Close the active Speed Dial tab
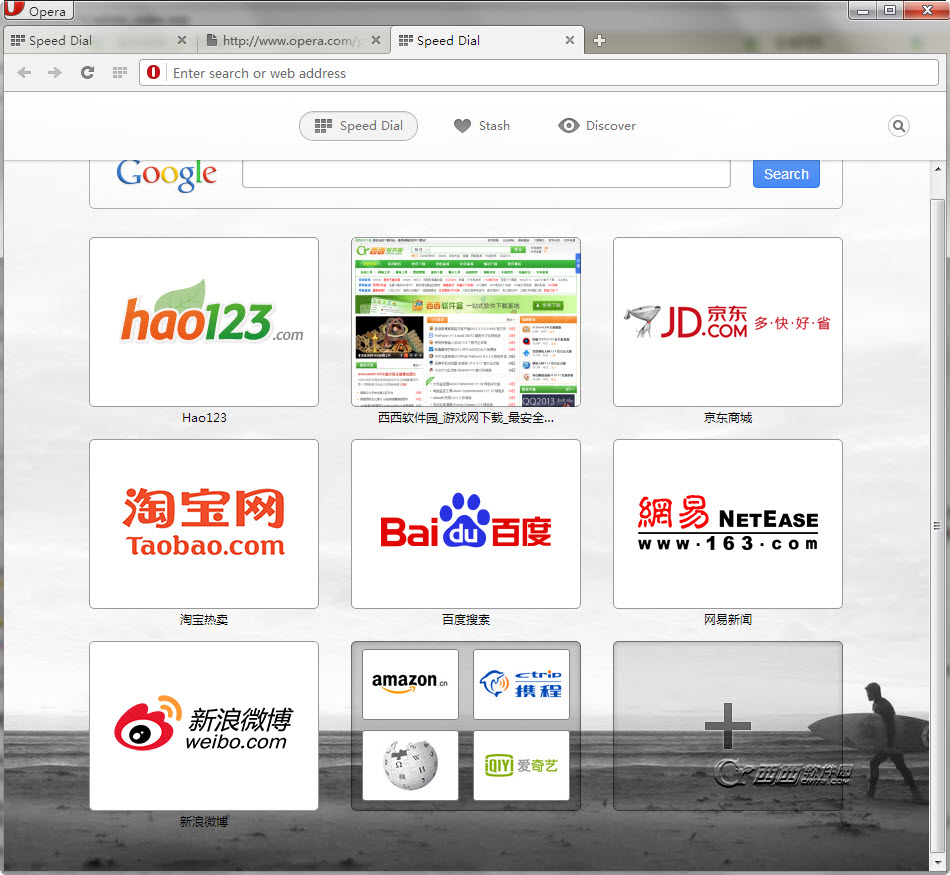This screenshot has height=875, width=950. (x=570, y=40)
